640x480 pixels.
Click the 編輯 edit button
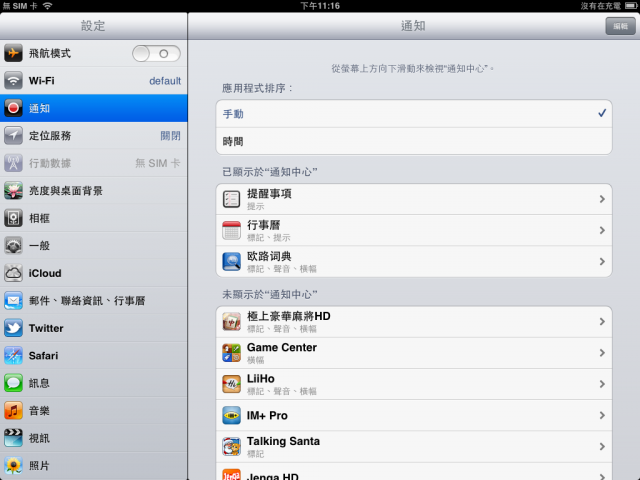[620, 26]
